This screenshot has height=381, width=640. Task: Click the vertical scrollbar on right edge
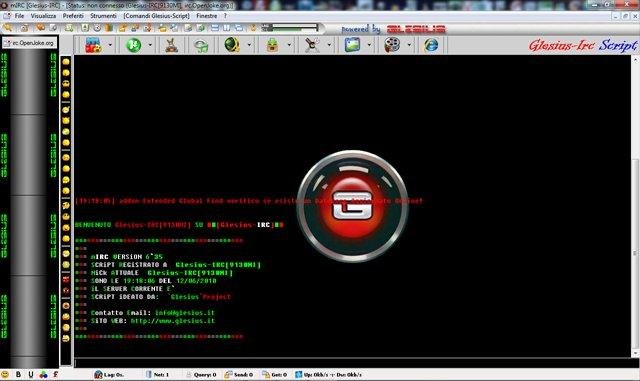coord(636,206)
